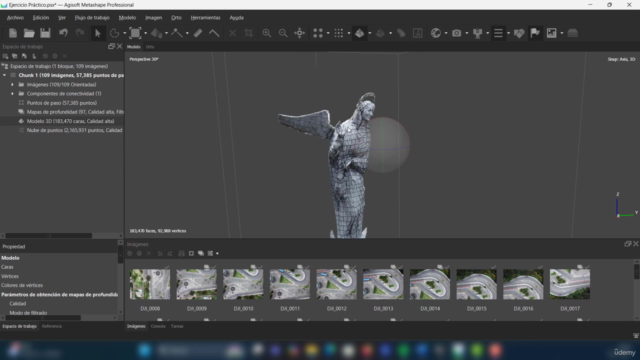Open thumbnail view dropdown in Imágenes toolbar

[x=217, y=253]
